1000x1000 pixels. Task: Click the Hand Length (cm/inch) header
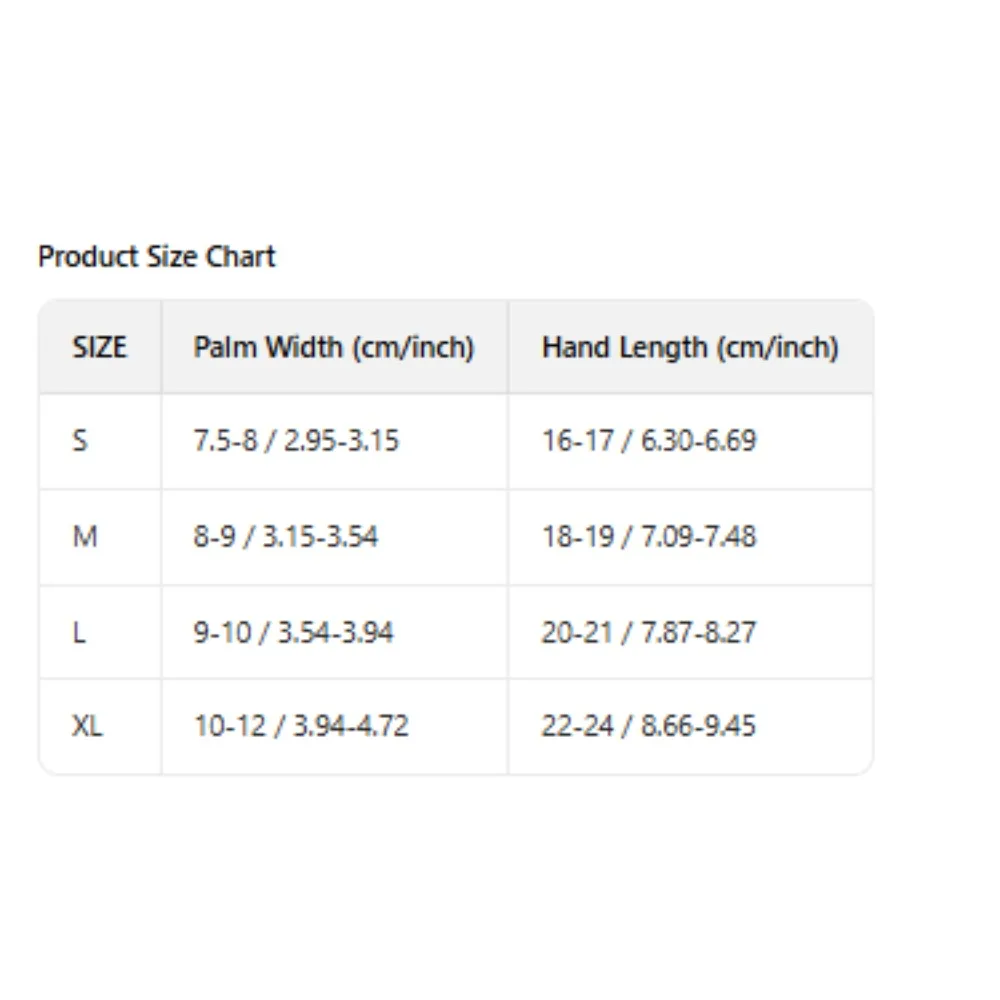(x=689, y=348)
